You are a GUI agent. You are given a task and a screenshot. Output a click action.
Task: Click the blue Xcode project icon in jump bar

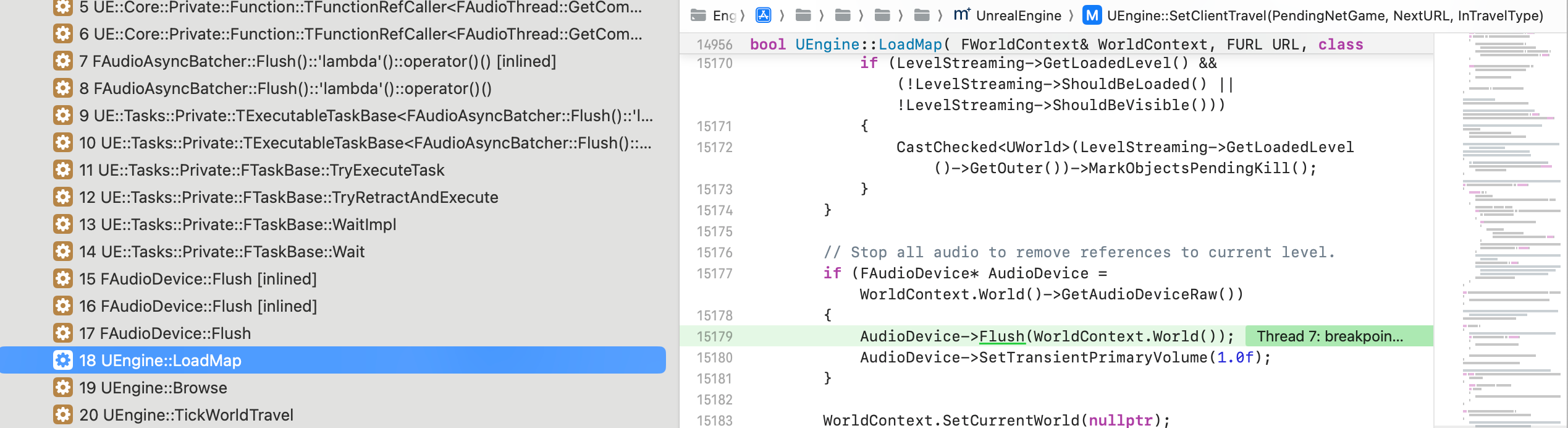[764, 15]
